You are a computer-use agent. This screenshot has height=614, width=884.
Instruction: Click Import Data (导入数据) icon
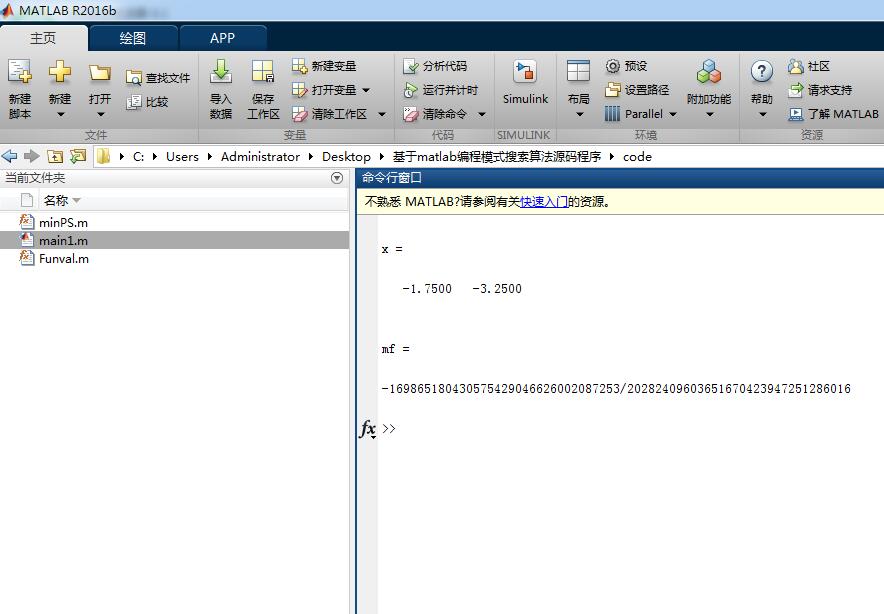pyautogui.click(x=221, y=72)
